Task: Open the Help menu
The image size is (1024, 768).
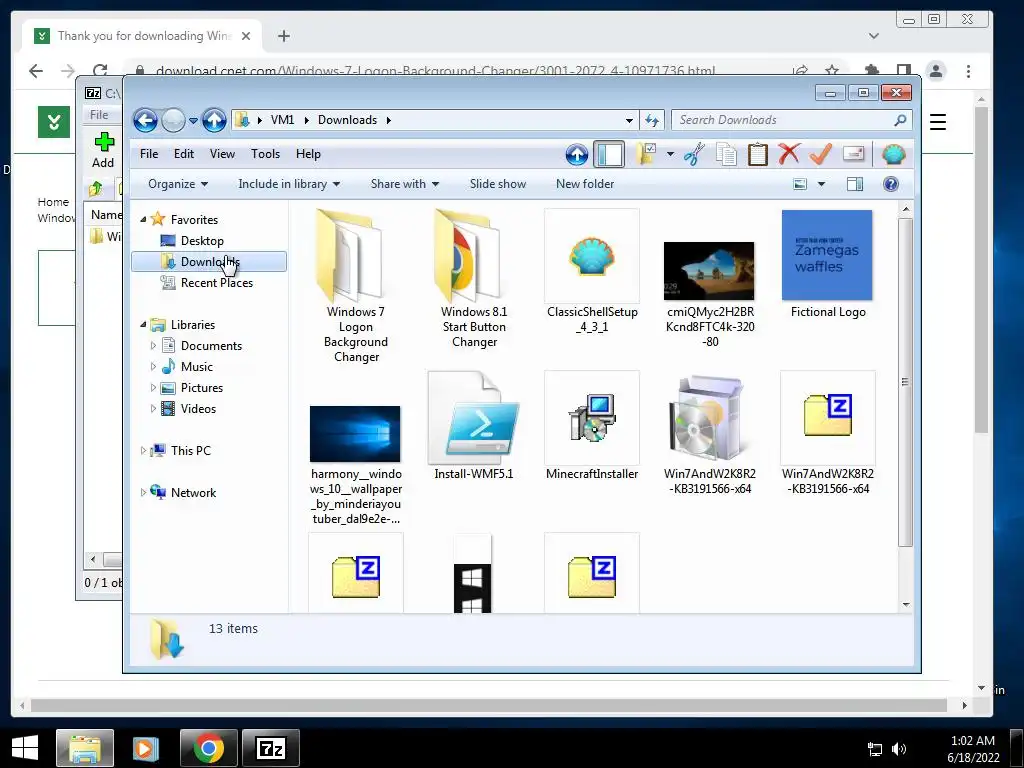Action: (x=308, y=154)
